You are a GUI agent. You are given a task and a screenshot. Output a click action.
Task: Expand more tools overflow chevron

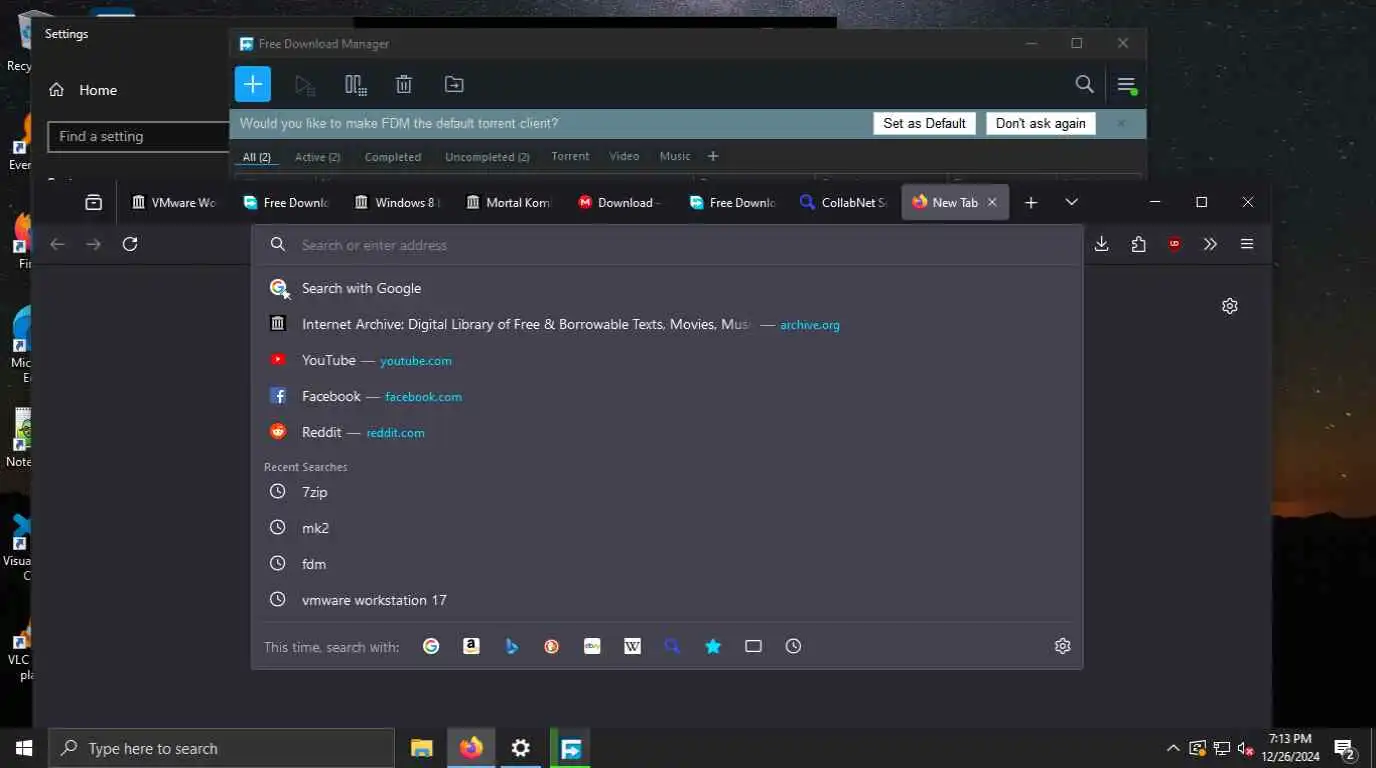(1210, 244)
